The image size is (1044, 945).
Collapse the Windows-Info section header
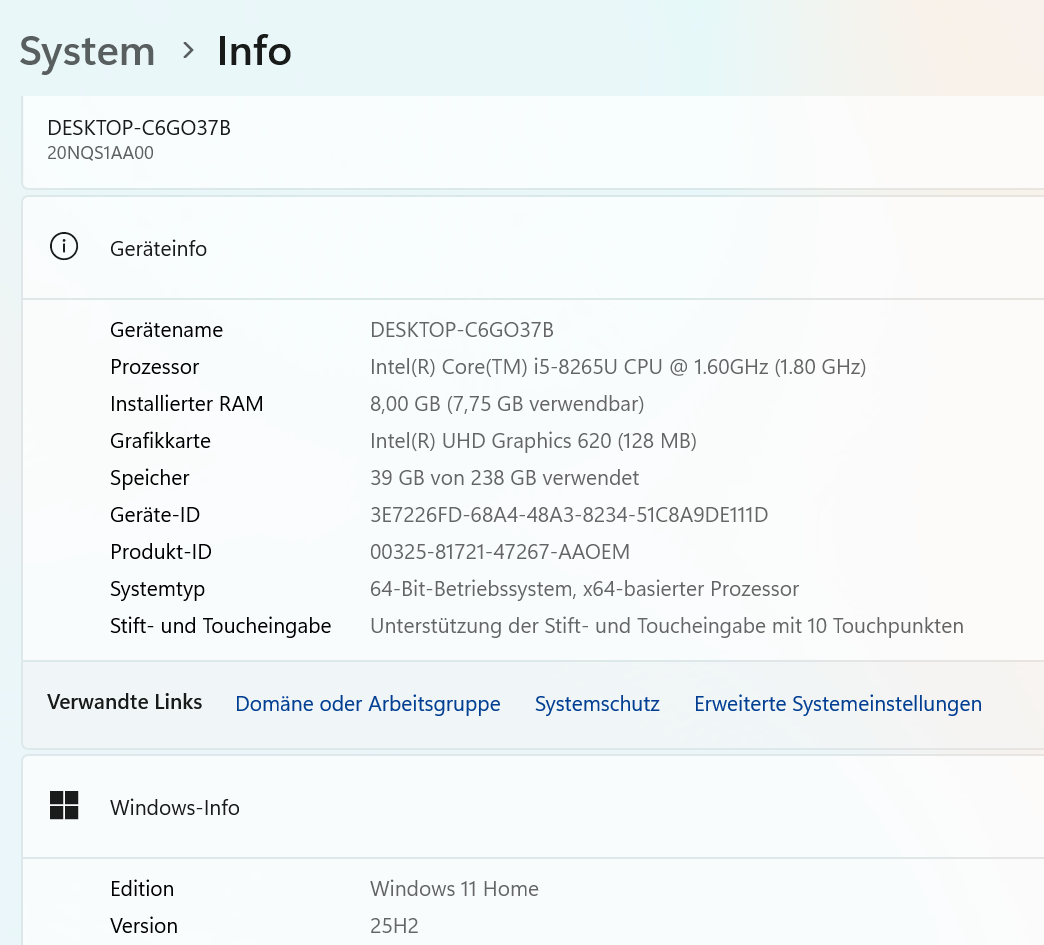533,807
